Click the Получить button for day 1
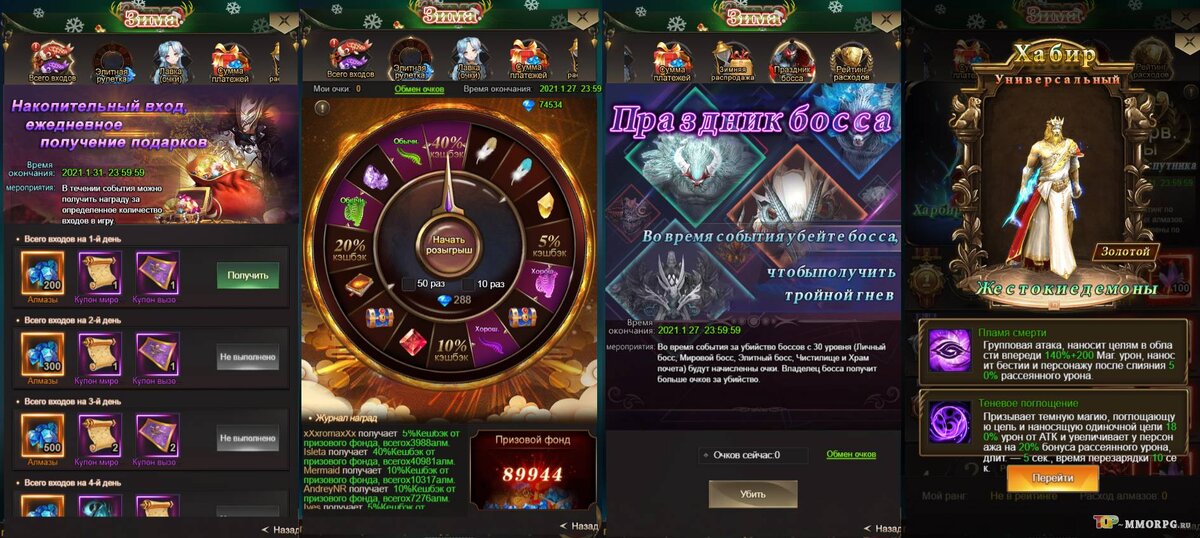The image size is (1200, 538). coord(247,275)
